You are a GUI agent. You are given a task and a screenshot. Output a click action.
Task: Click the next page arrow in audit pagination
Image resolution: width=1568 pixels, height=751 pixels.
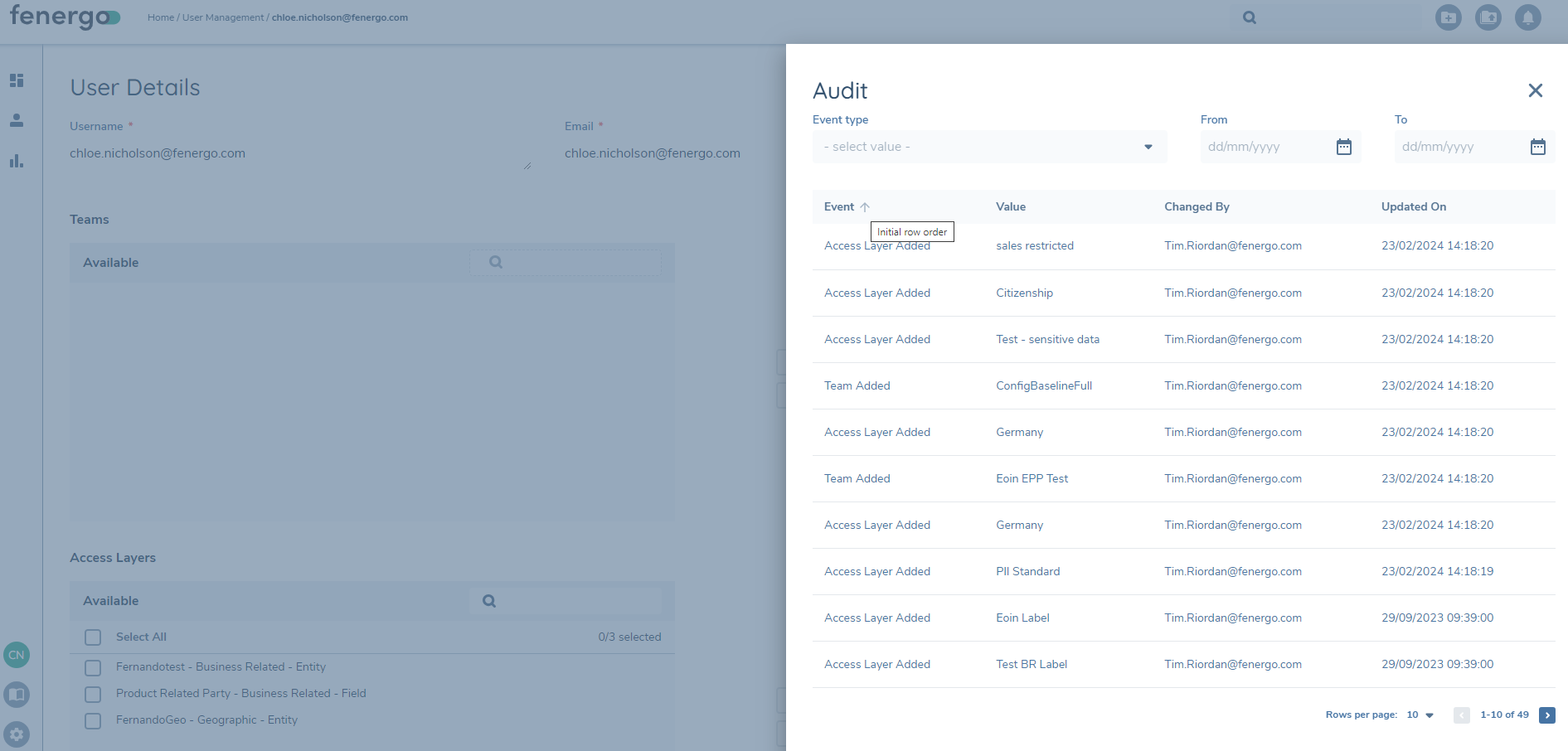click(x=1546, y=715)
